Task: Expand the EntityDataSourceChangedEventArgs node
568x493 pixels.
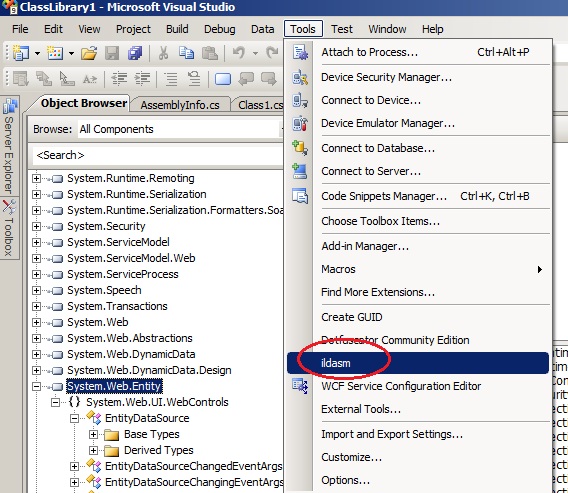Action: click(74, 466)
